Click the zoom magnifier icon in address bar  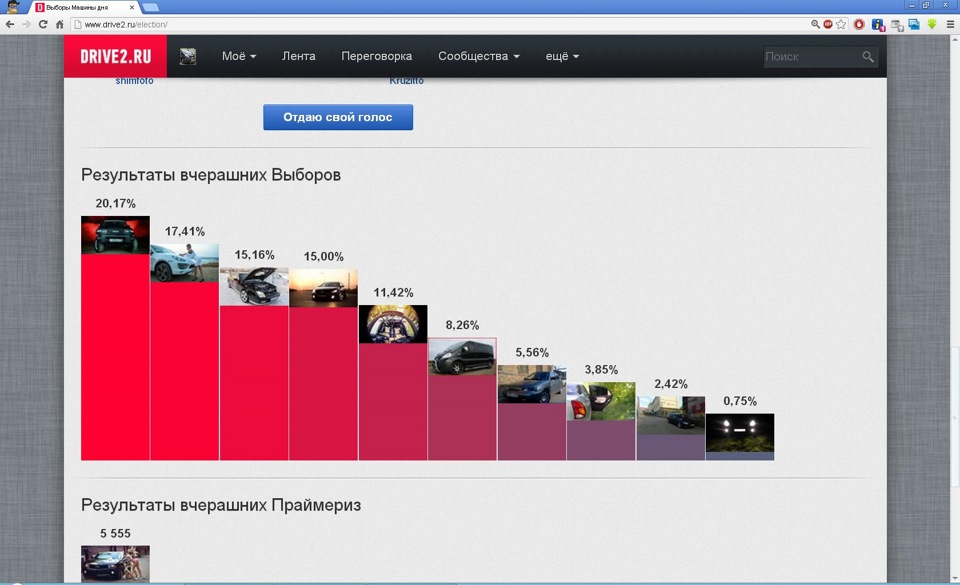pos(815,24)
